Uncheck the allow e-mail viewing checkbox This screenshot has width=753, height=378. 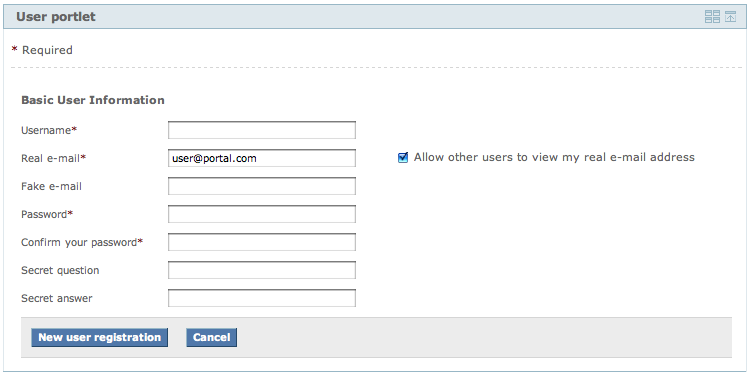pos(403,158)
